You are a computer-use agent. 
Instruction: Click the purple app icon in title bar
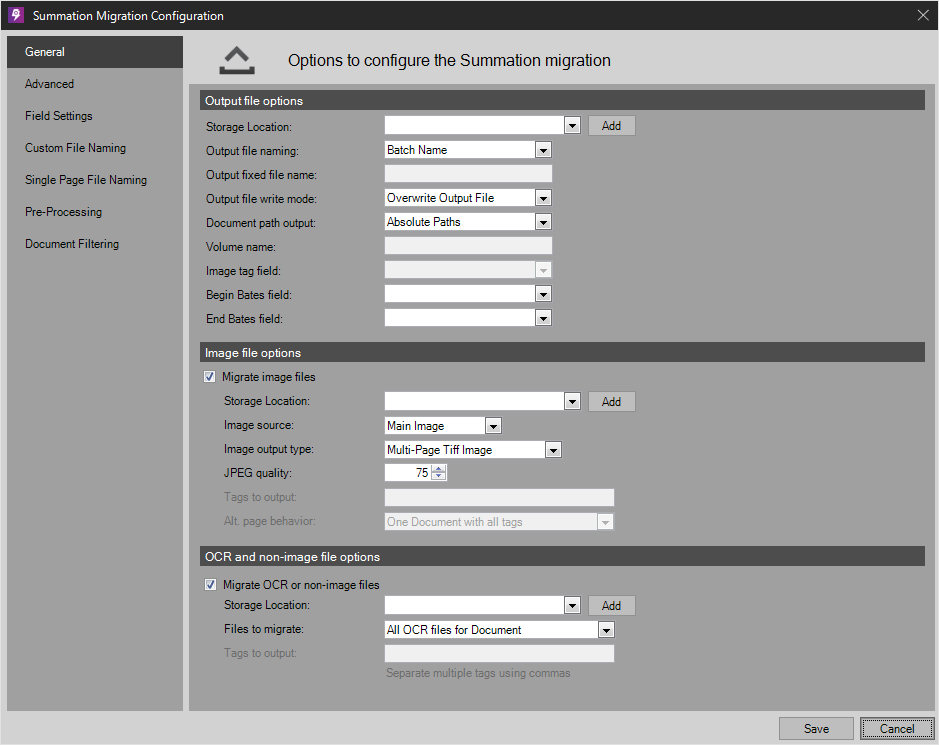click(16, 15)
